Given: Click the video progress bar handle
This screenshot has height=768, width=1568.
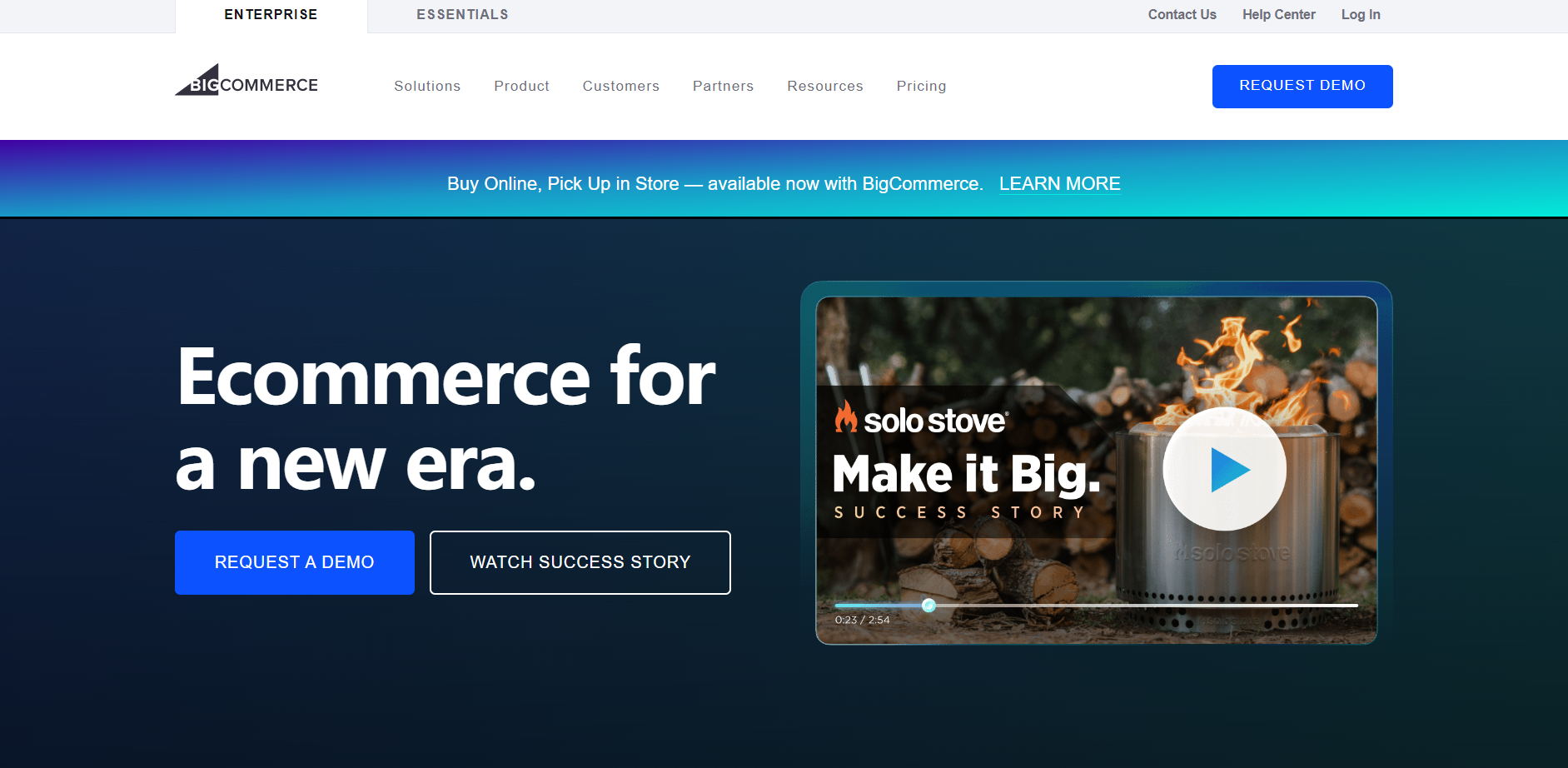Looking at the screenshot, I should tap(928, 606).
